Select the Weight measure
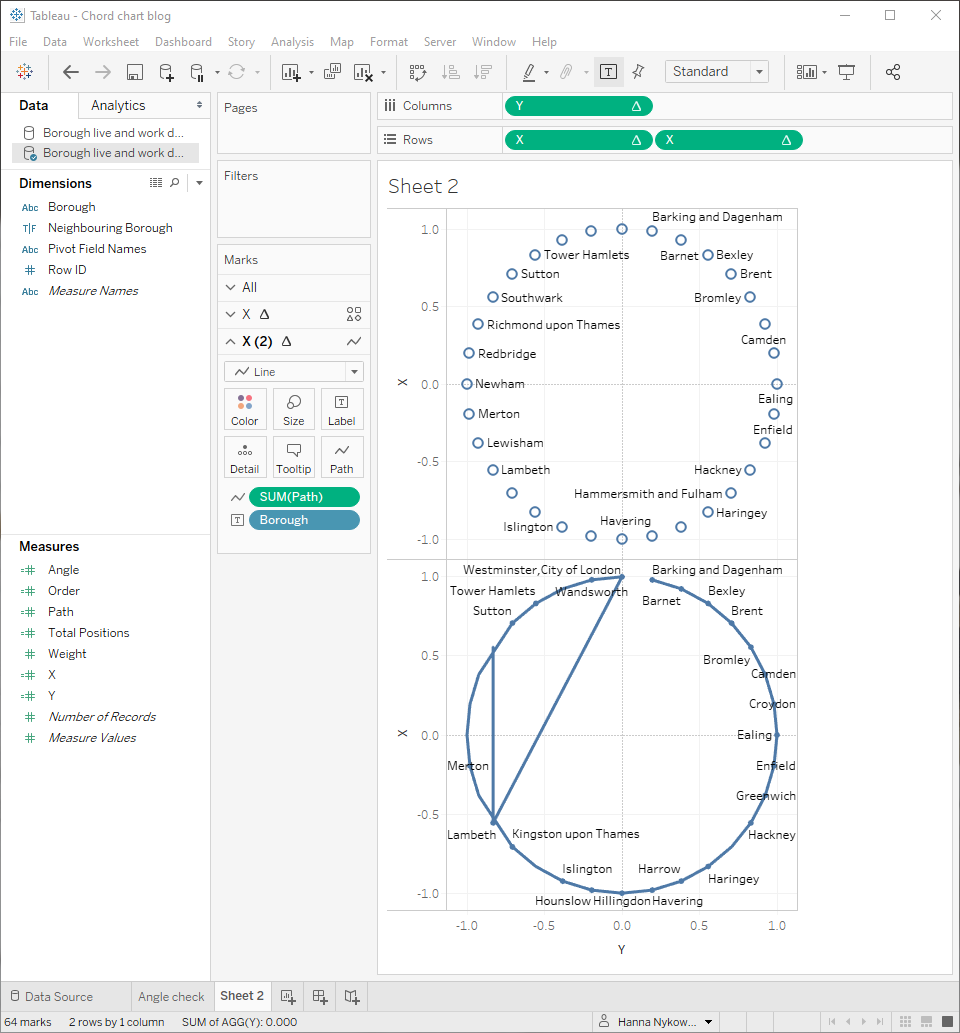Screen dimensions: 960x1033 67,654
